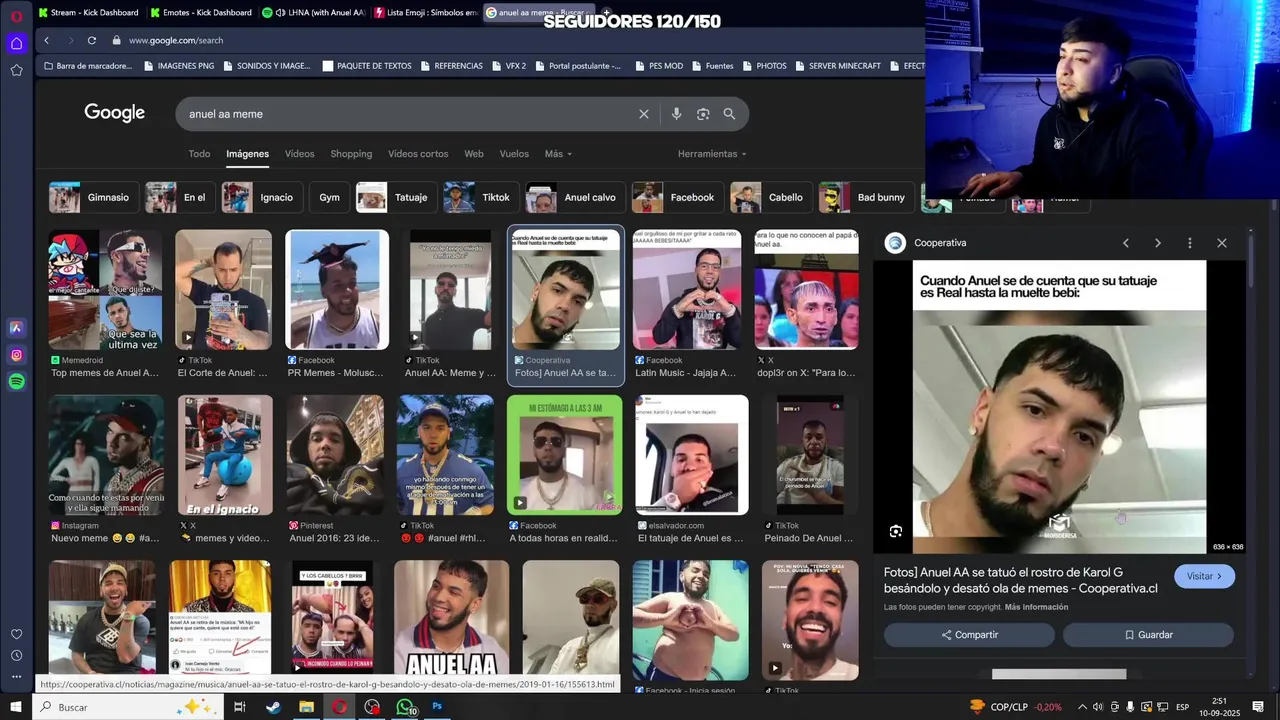Image resolution: width=1280 pixels, height=720 pixels.
Task: Open the preview panel three-dot options
Action: point(1190,243)
